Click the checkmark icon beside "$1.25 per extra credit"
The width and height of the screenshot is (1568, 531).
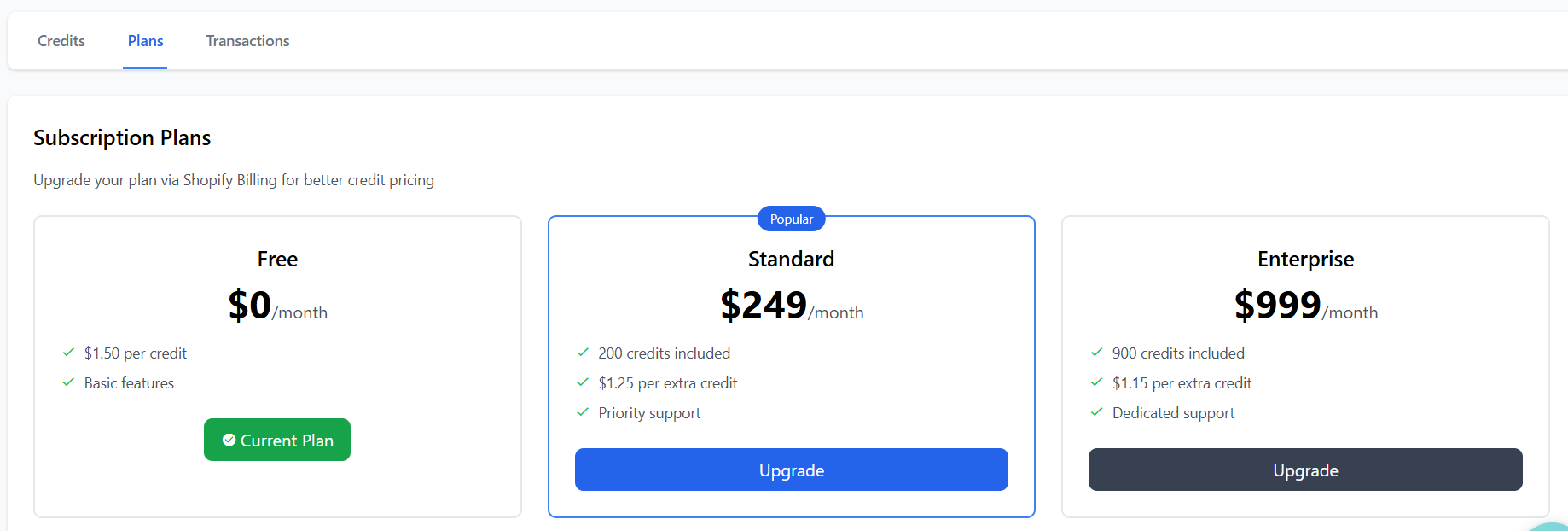[584, 382]
